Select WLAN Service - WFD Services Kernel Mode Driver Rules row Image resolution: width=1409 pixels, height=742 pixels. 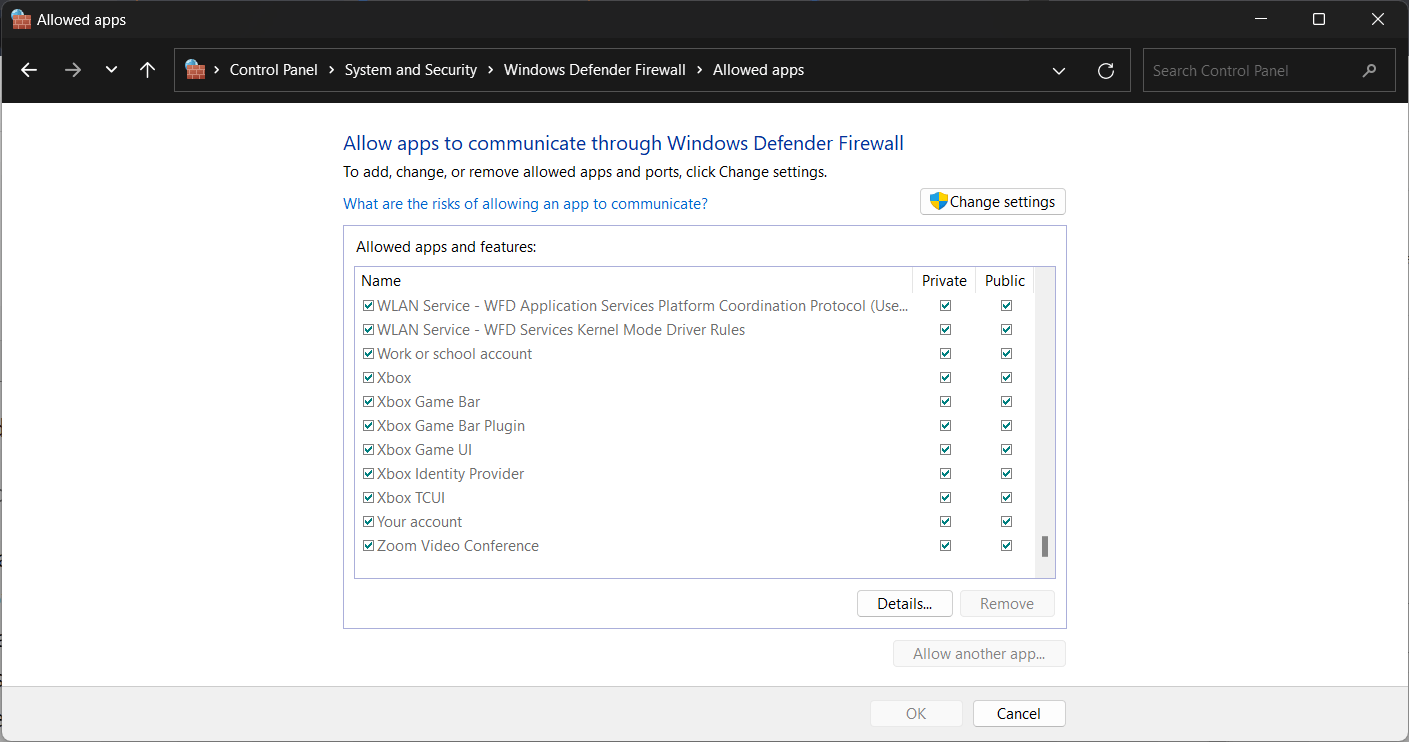point(561,330)
